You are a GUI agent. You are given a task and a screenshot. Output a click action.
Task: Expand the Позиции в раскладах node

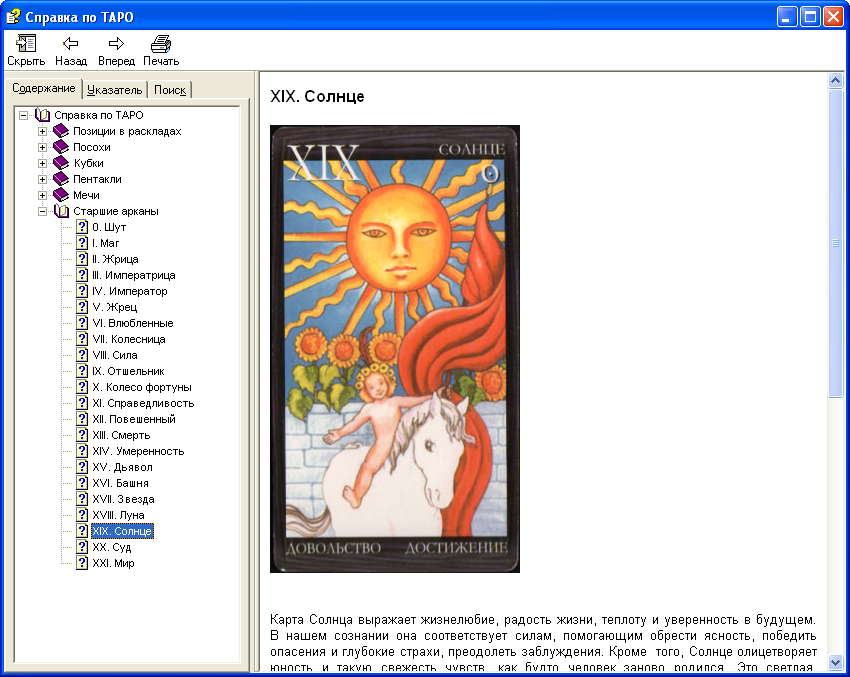click(x=43, y=131)
